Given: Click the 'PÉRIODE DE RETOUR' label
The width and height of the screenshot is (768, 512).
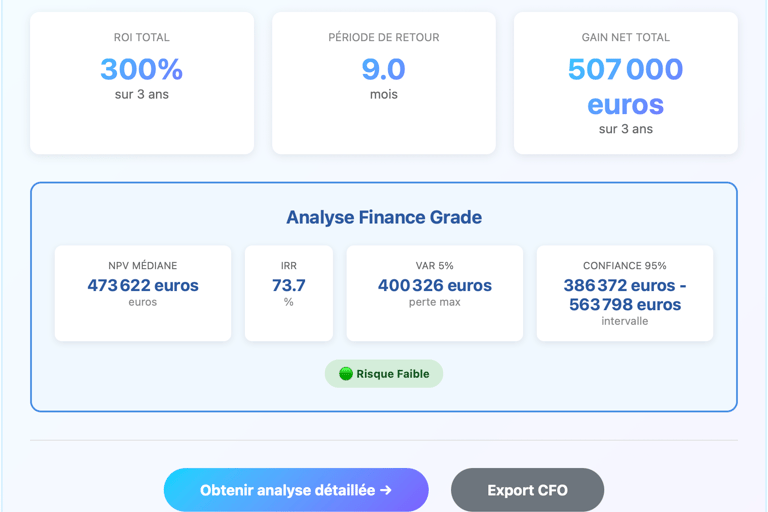Looking at the screenshot, I should tap(384, 37).
